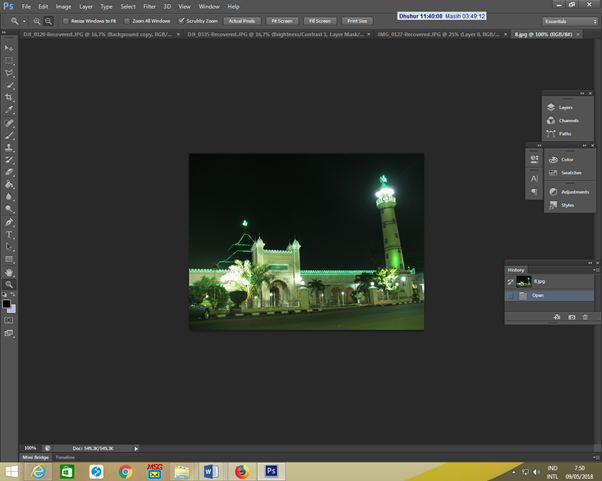Open the Filter menu

(x=149, y=6)
